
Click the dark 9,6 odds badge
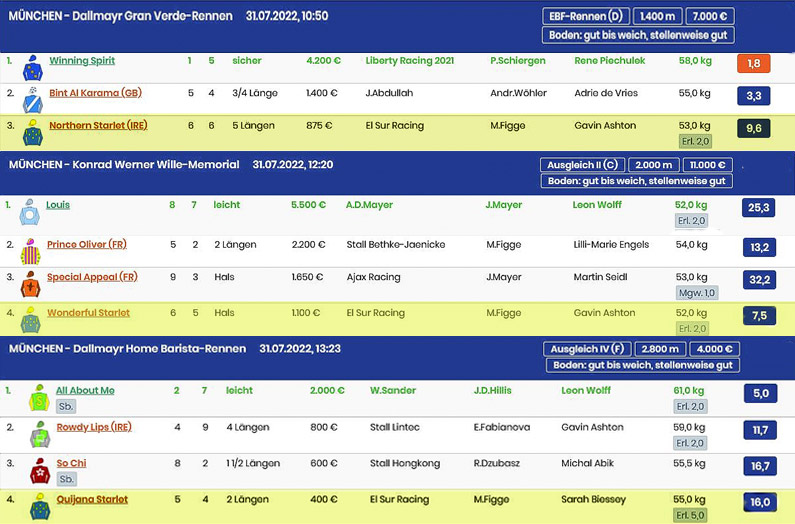(x=753, y=128)
